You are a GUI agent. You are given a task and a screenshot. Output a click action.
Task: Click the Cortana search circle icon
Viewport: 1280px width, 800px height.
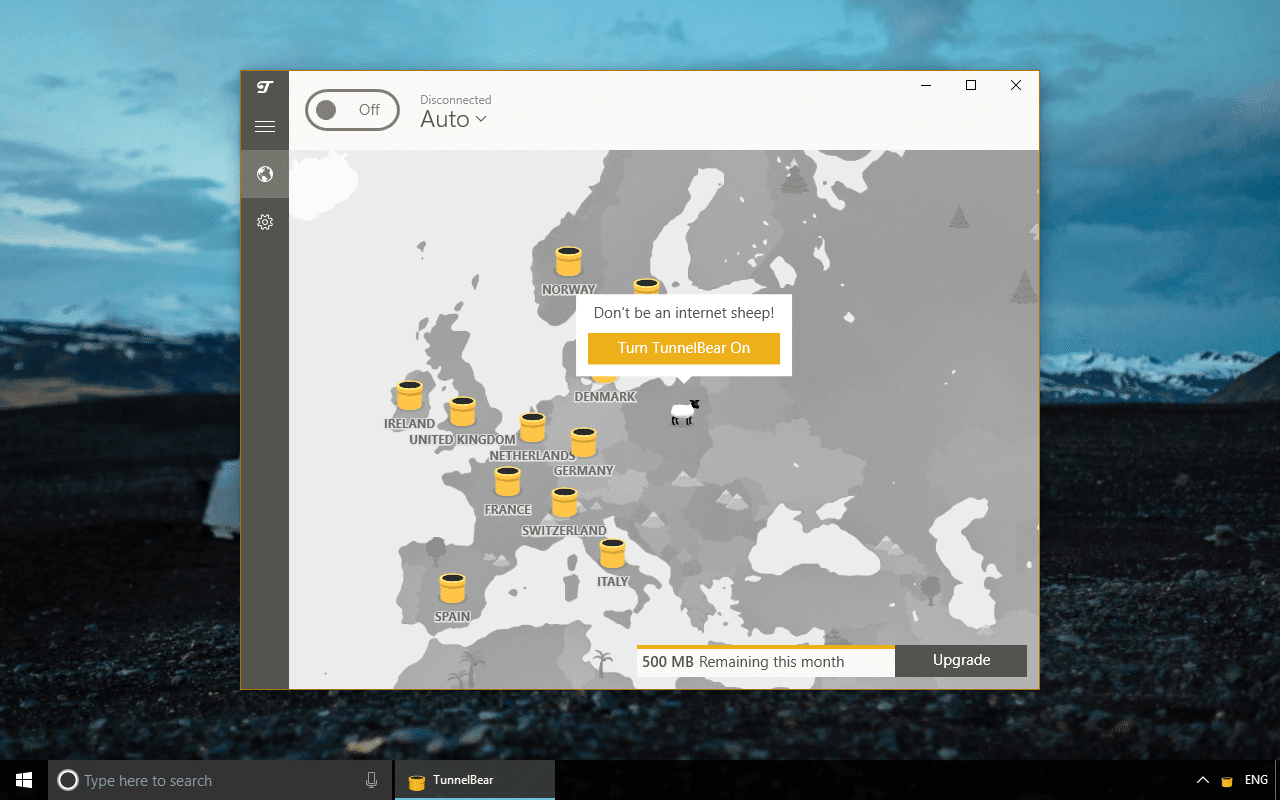pyautogui.click(x=68, y=780)
